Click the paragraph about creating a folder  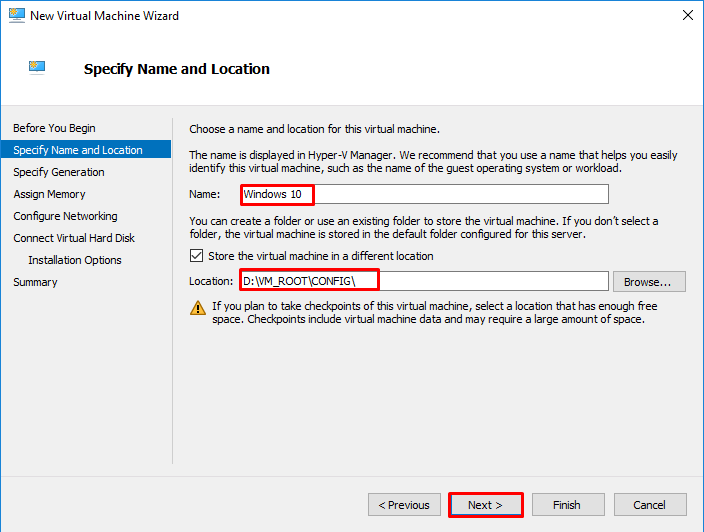click(424, 228)
